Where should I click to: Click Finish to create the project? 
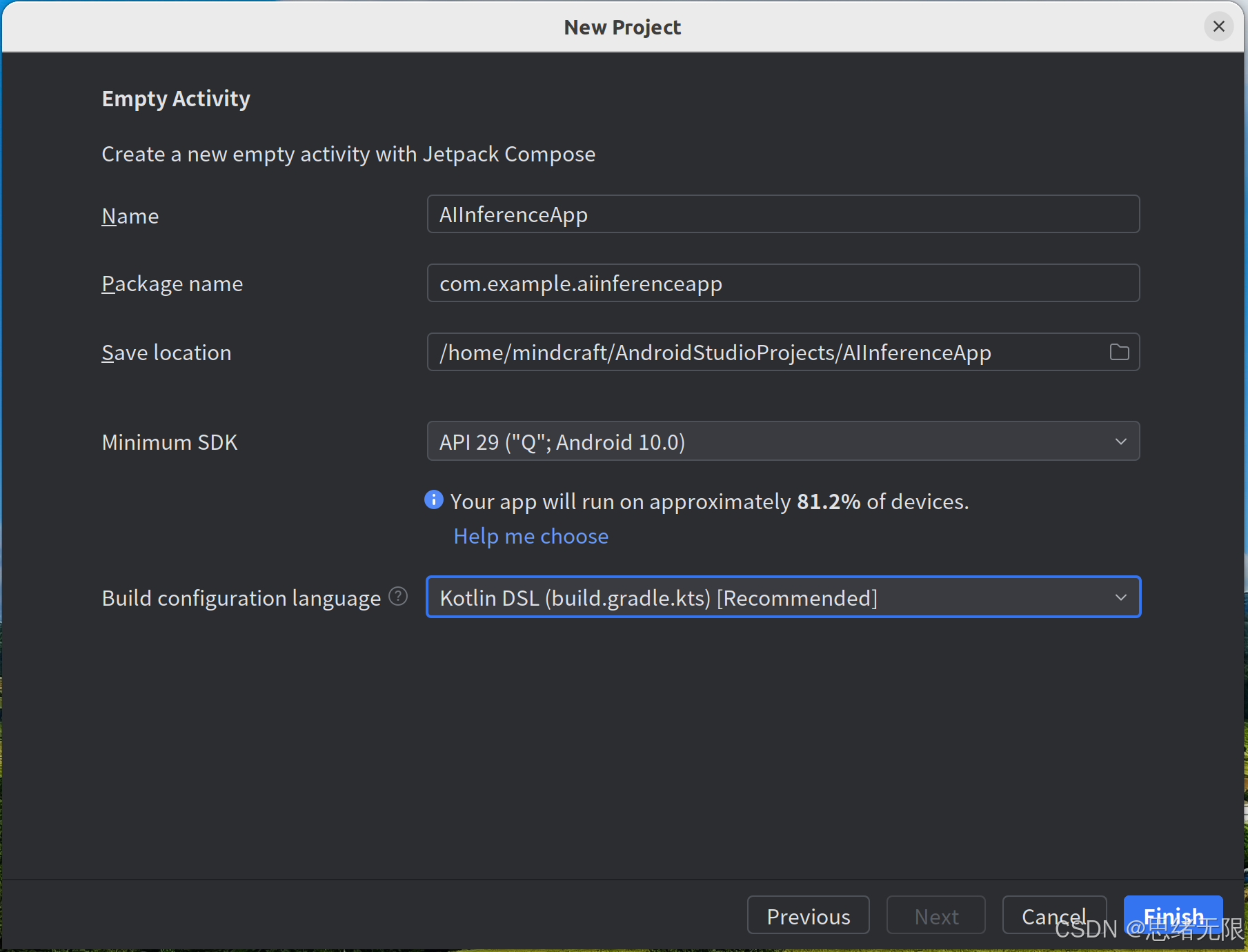pos(1173,915)
